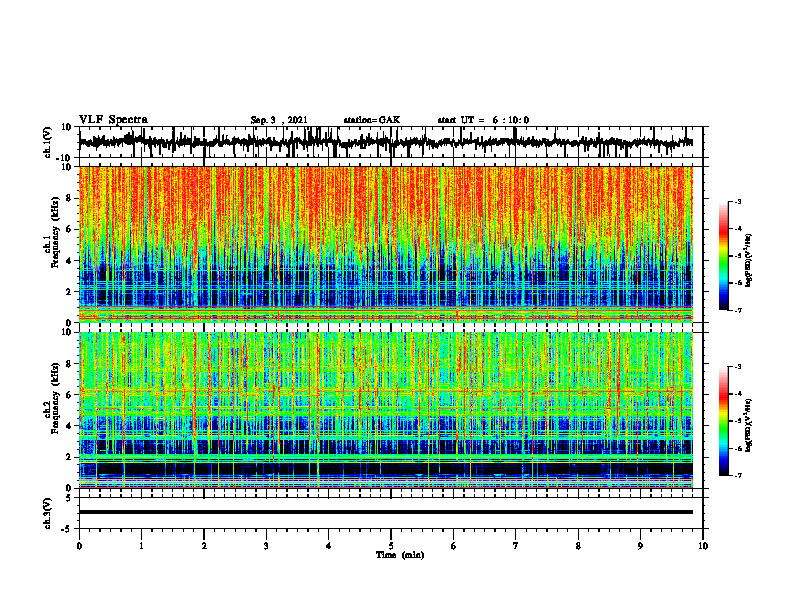Click the "6" tick on ch.2 frequency axis
This screenshot has width=792, height=612.
click(69, 395)
